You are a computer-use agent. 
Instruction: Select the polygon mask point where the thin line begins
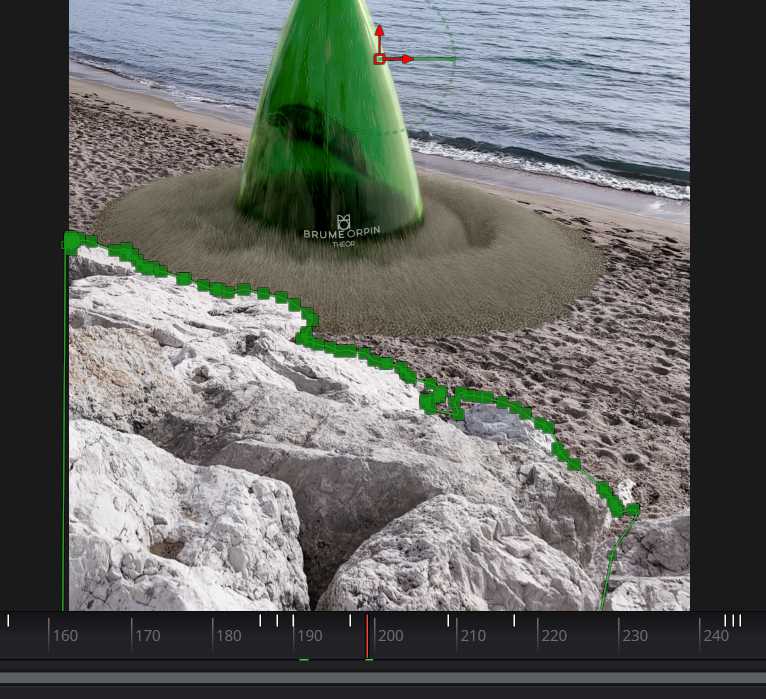point(633,510)
